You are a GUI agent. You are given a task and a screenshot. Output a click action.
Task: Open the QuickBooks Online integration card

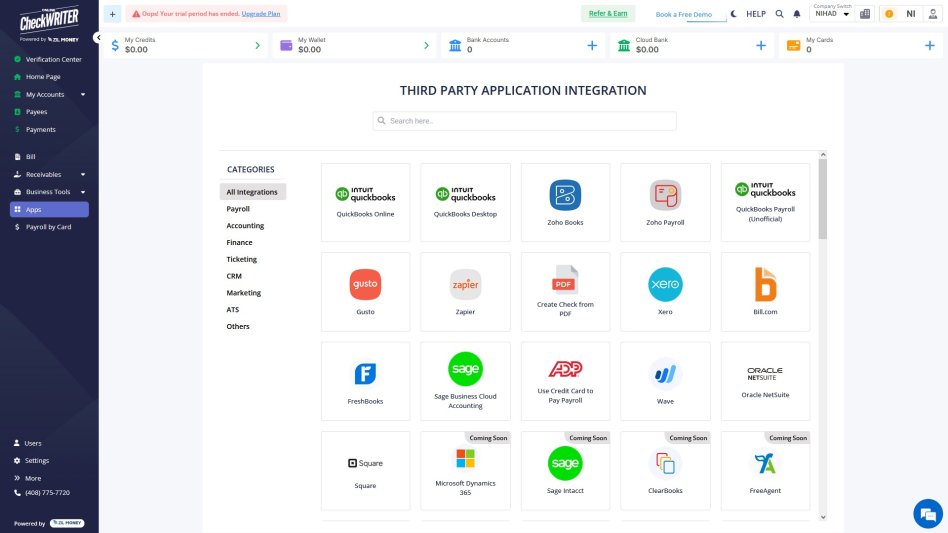(x=365, y=202)
